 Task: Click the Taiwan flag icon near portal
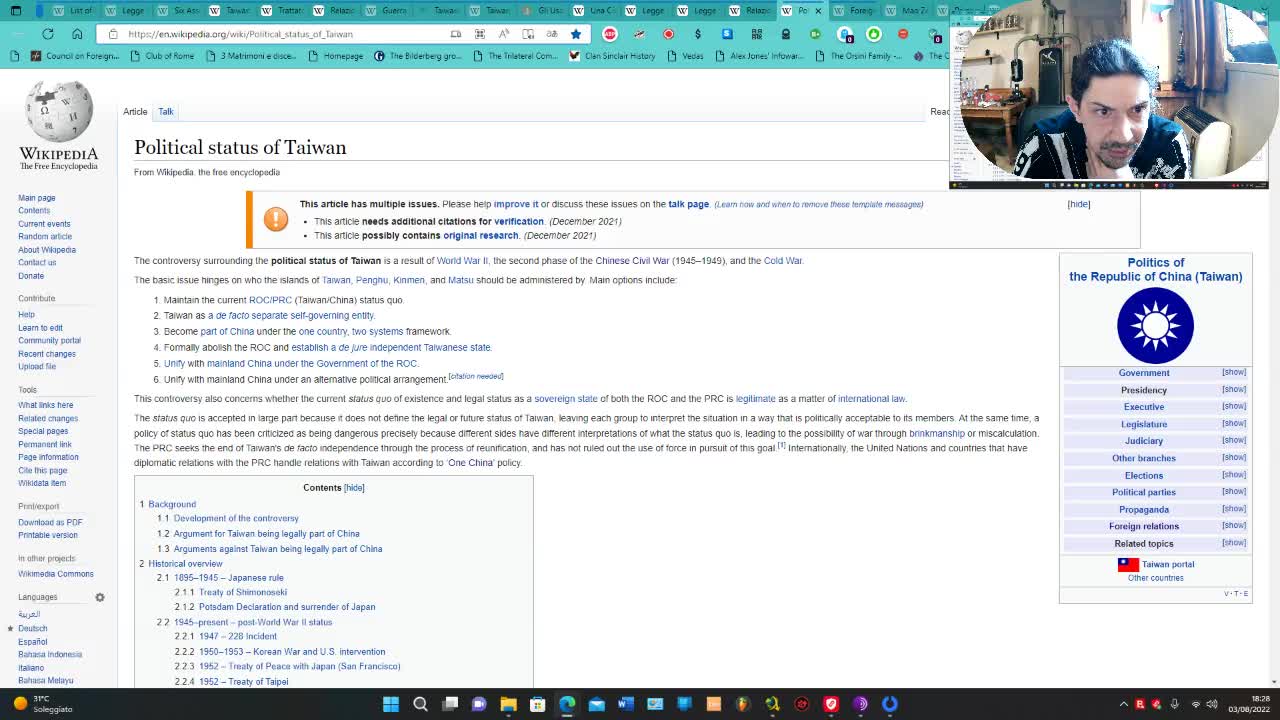point(1128,564)
